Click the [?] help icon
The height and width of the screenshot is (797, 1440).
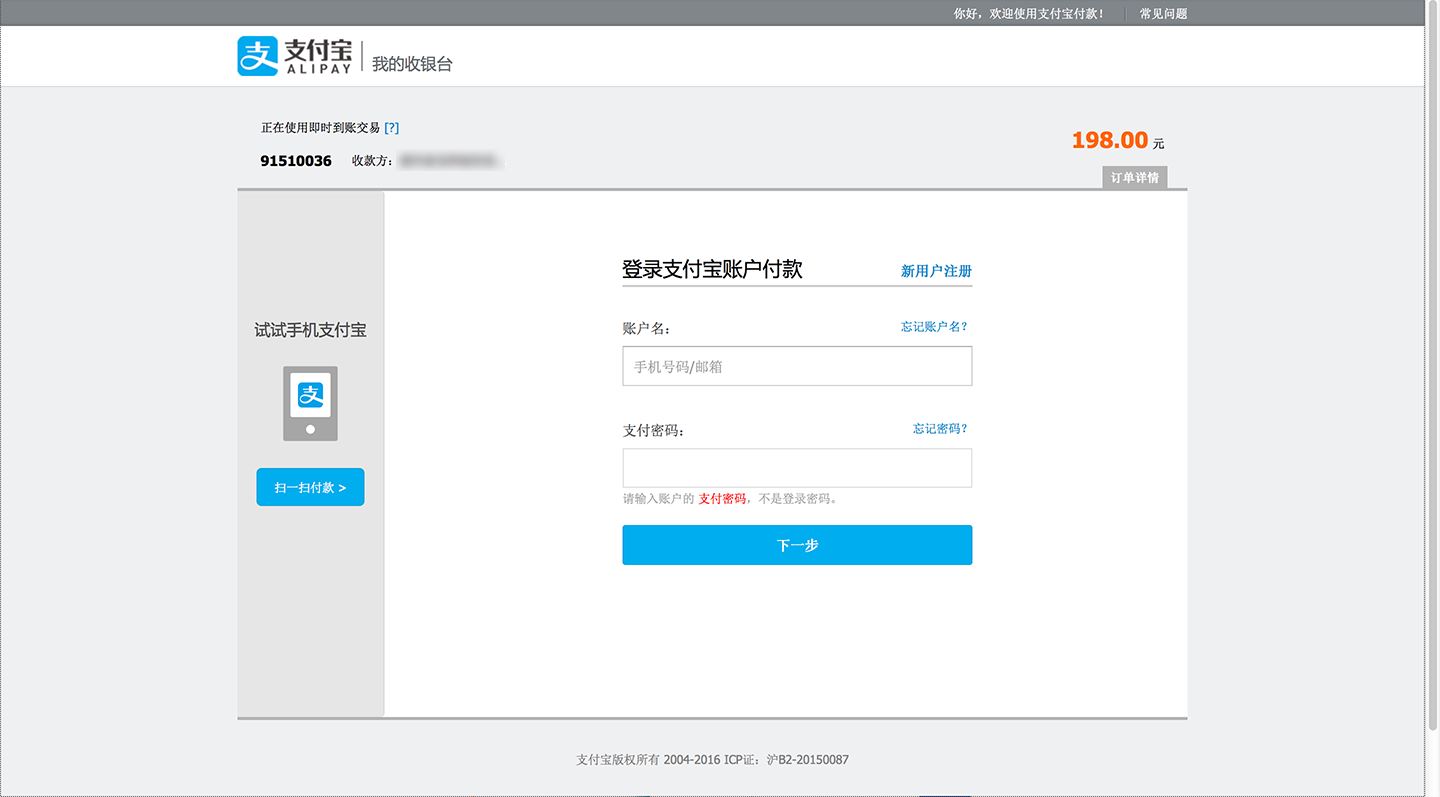391,127
